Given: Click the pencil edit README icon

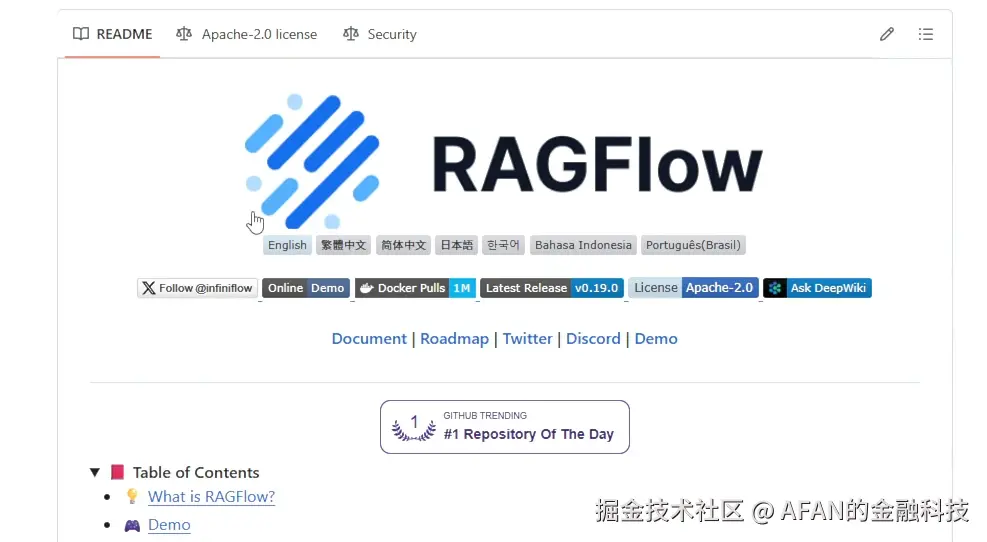Looking at the screenshot, I should [886, 34].
